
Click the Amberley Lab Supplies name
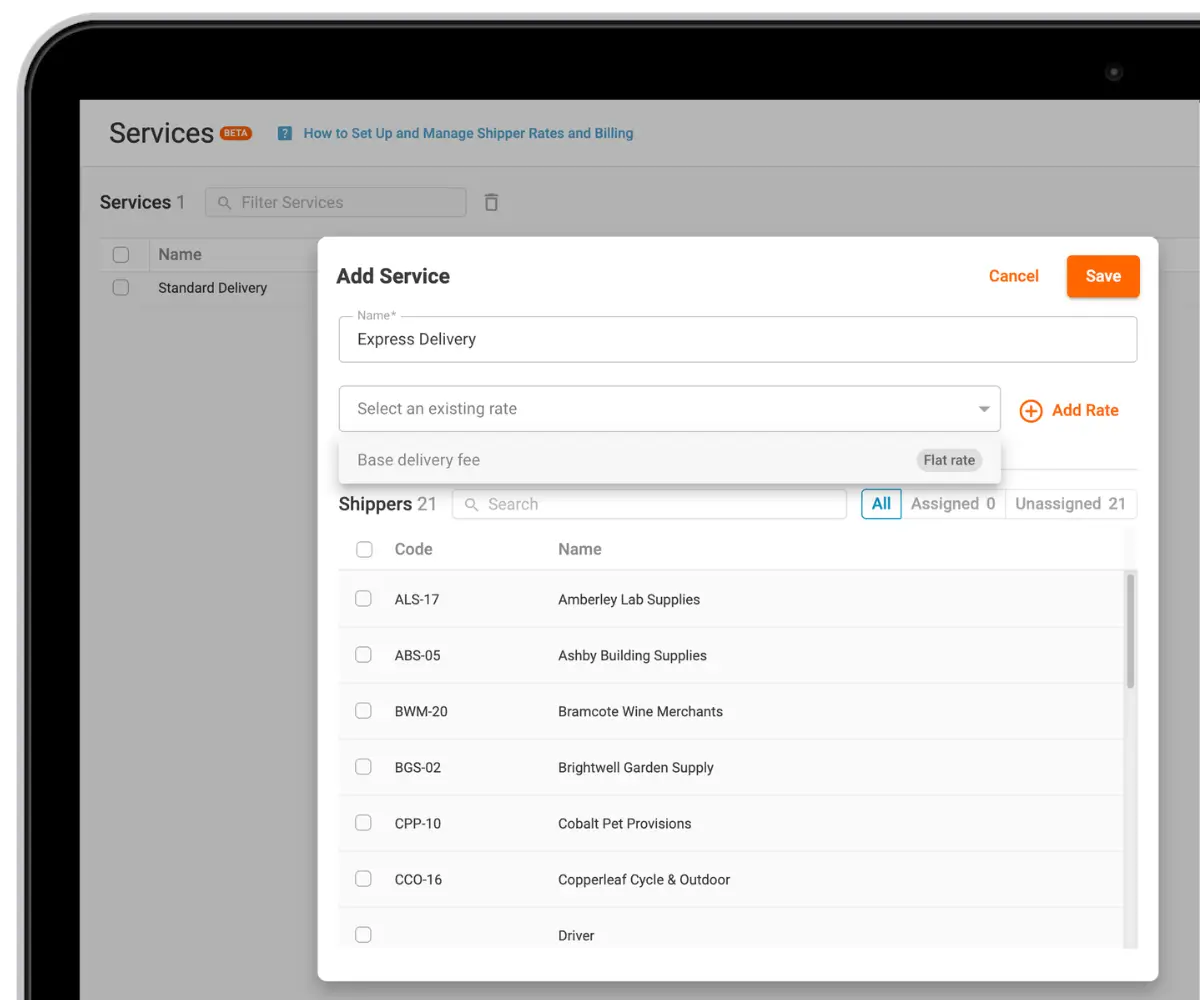(629, 599)
